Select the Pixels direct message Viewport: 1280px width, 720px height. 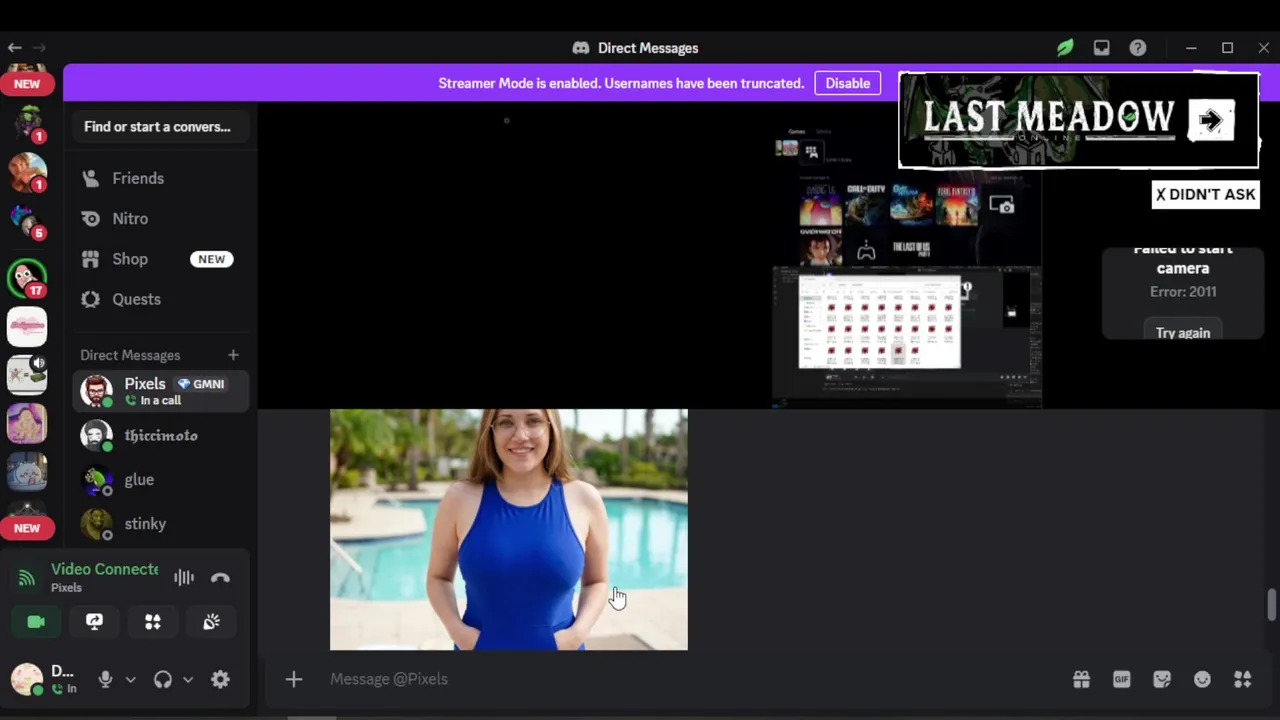160,391
